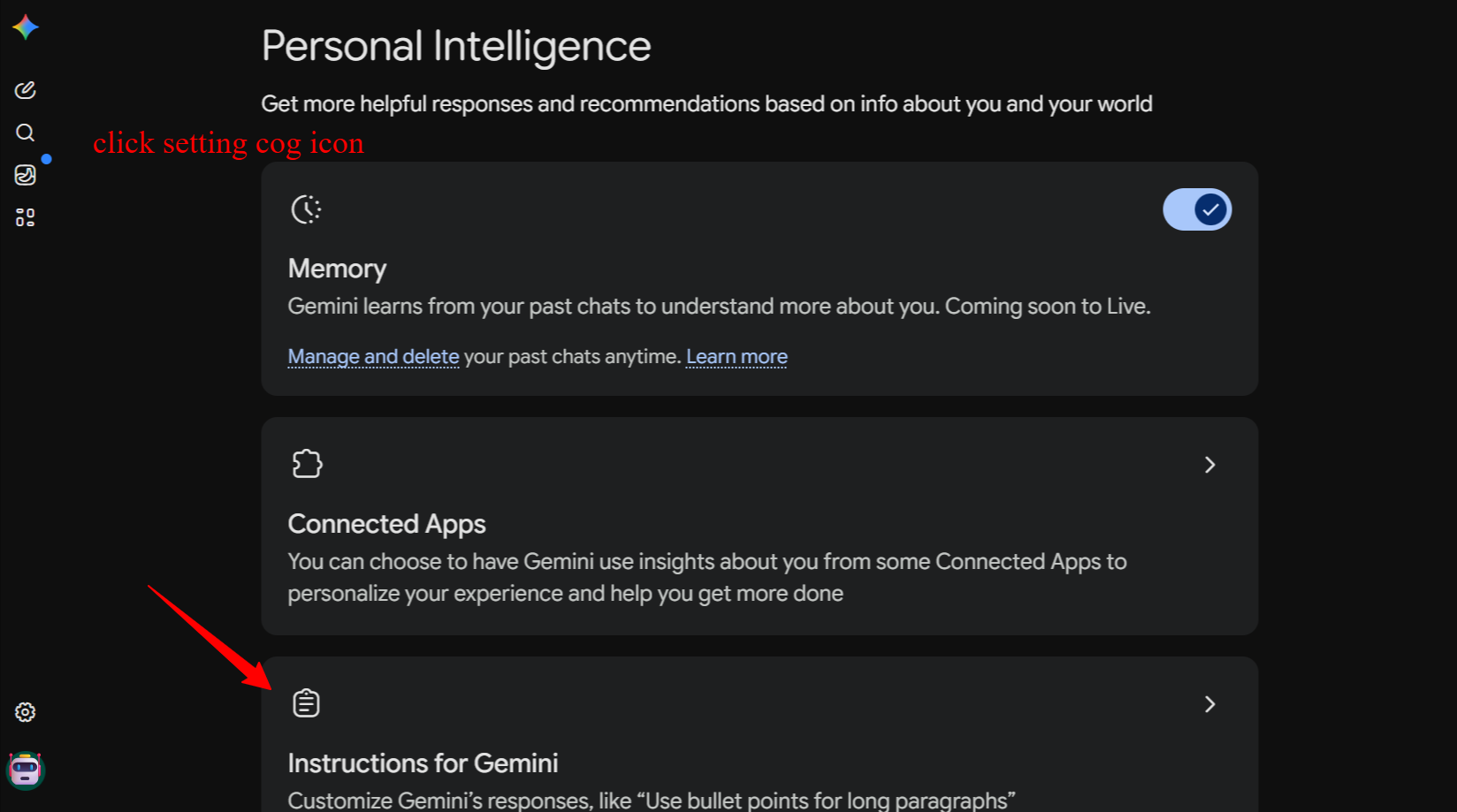Expand Connected Apps with its chevron
This screenshot has width=1457, height=812.
point(1210,465)
